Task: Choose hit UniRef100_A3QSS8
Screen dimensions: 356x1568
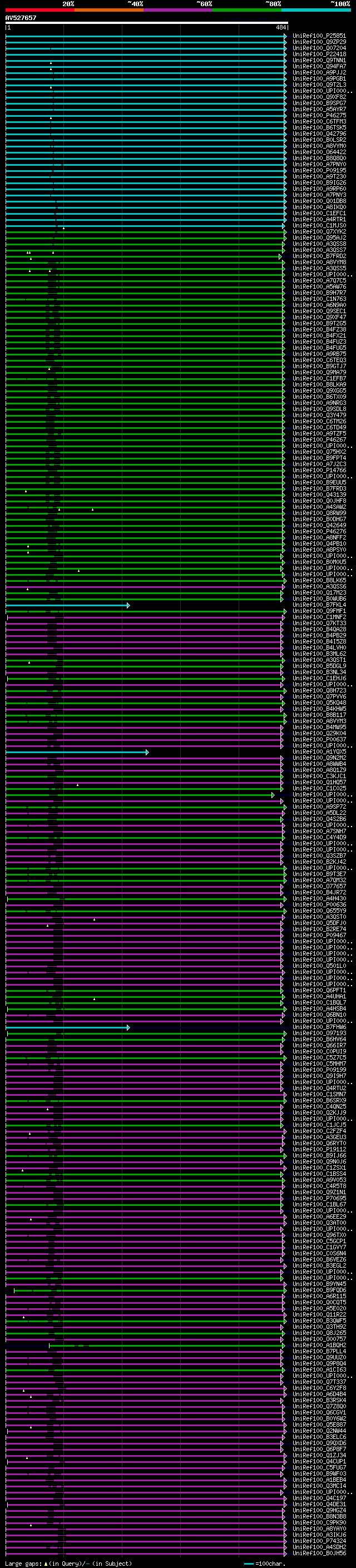Action: click(x=319, y=244)
